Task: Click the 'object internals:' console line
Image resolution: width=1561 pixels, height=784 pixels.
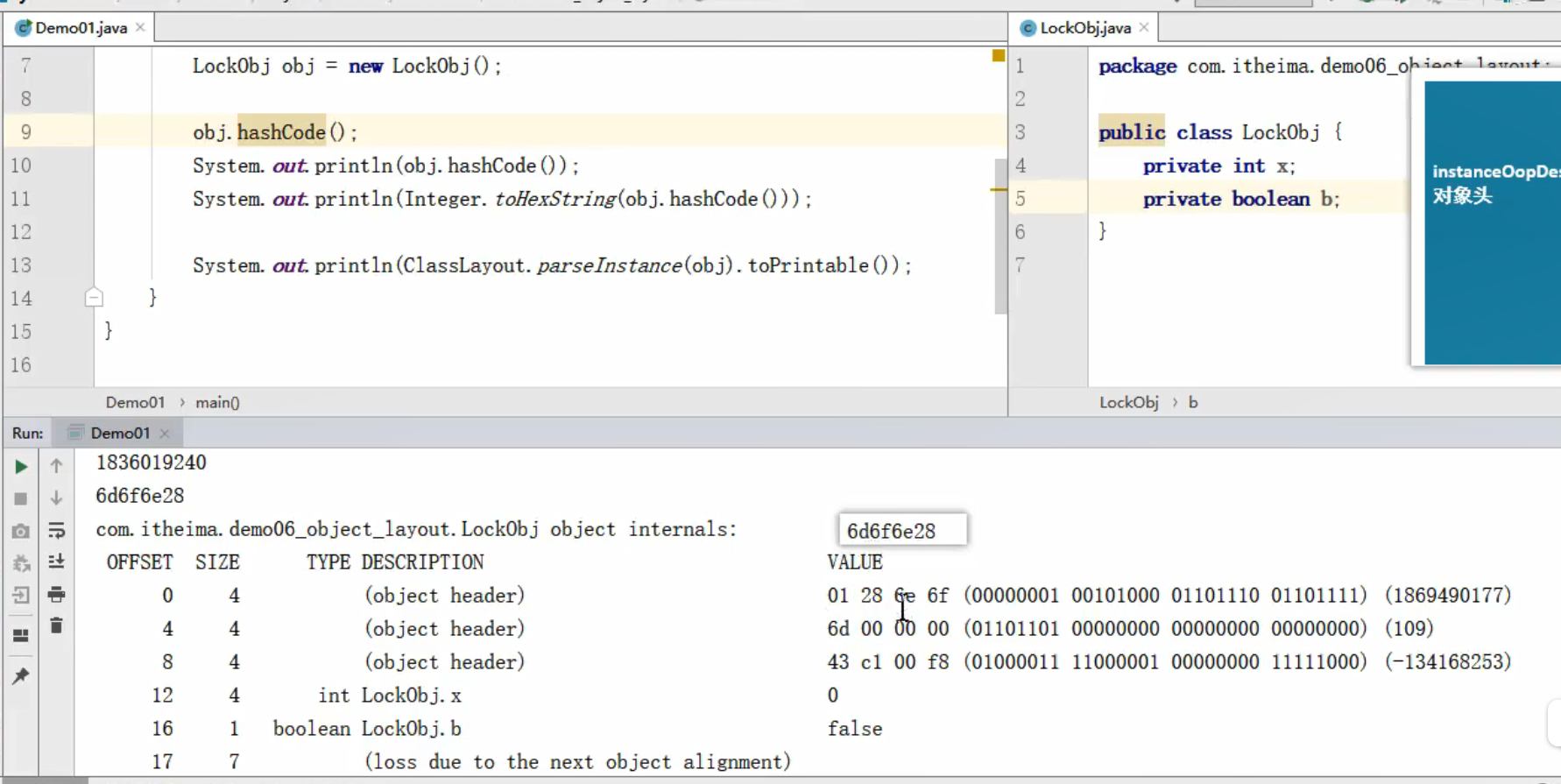Action: 416,529
